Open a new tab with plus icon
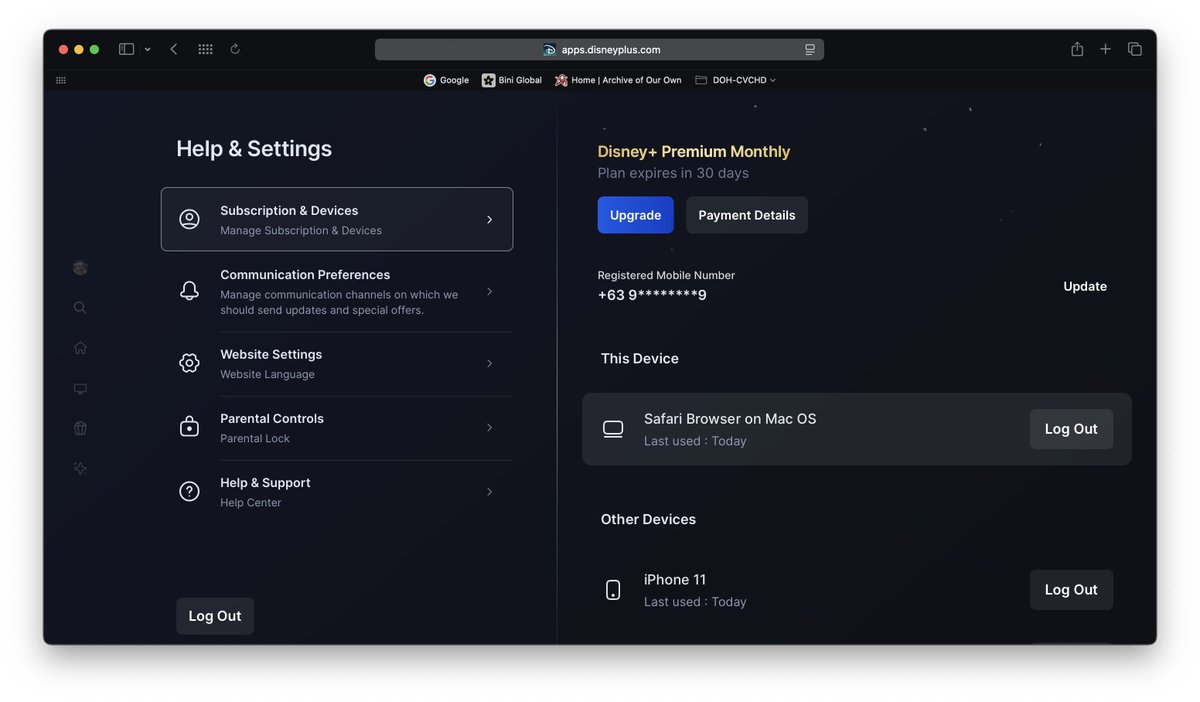1200x702 pixels. click(x=1105, y=49)
